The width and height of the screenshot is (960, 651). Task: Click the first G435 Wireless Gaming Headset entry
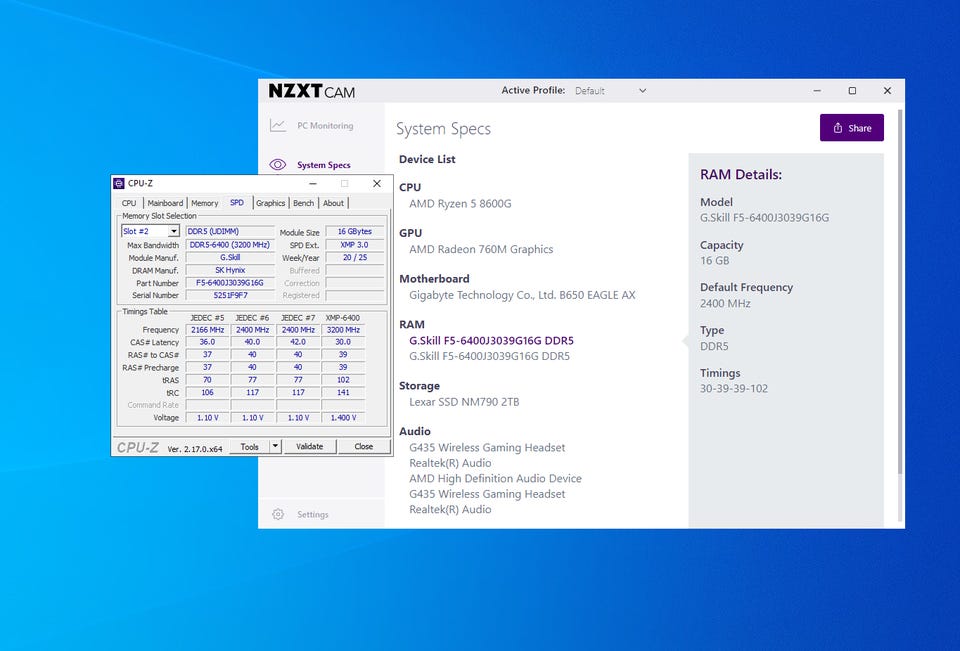(x=487, y=448)
